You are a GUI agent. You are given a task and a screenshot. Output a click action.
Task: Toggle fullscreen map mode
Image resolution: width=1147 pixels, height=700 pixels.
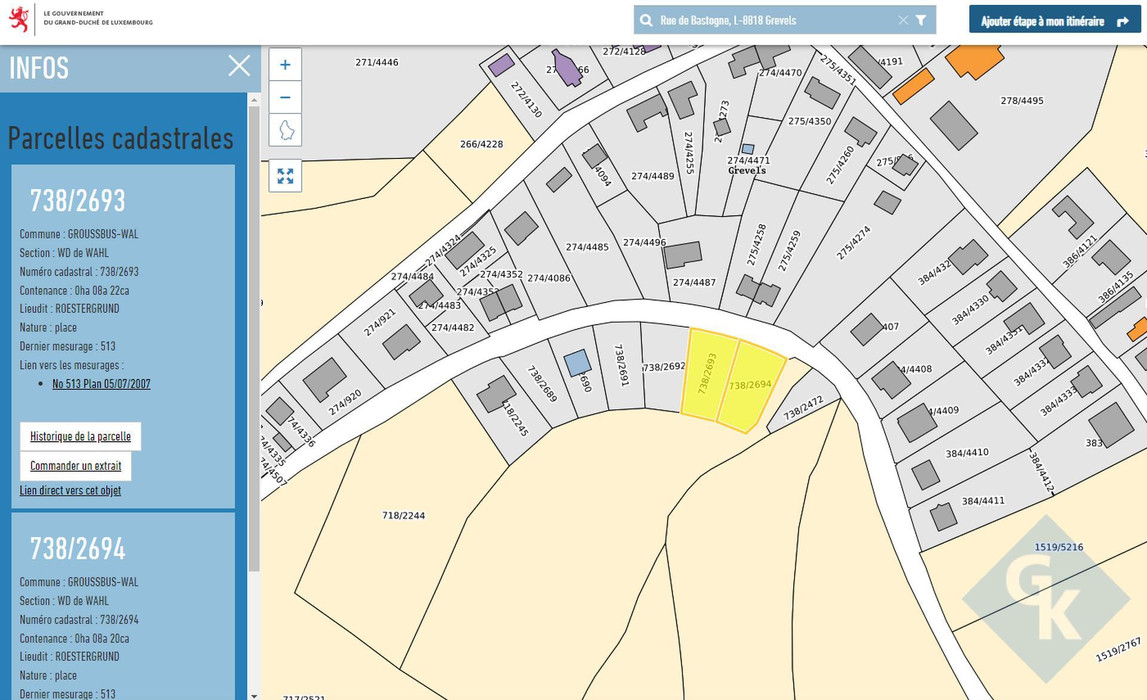(x=285, y=176)
